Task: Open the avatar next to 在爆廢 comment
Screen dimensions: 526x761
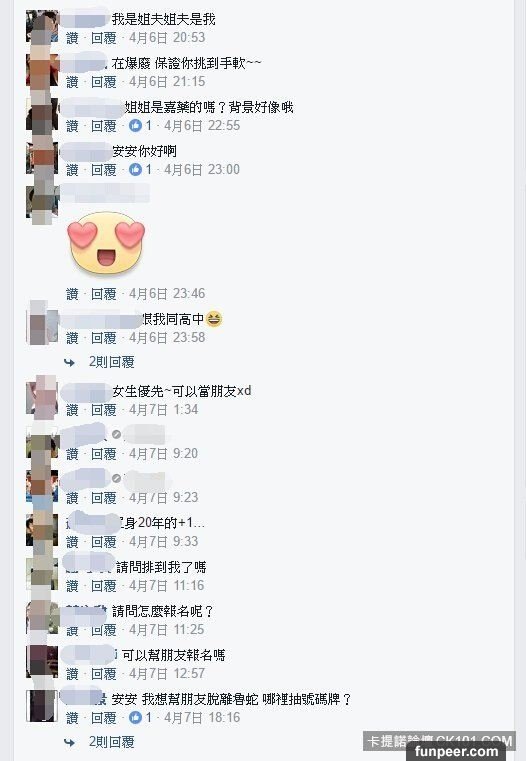Action: coord(42,71)
